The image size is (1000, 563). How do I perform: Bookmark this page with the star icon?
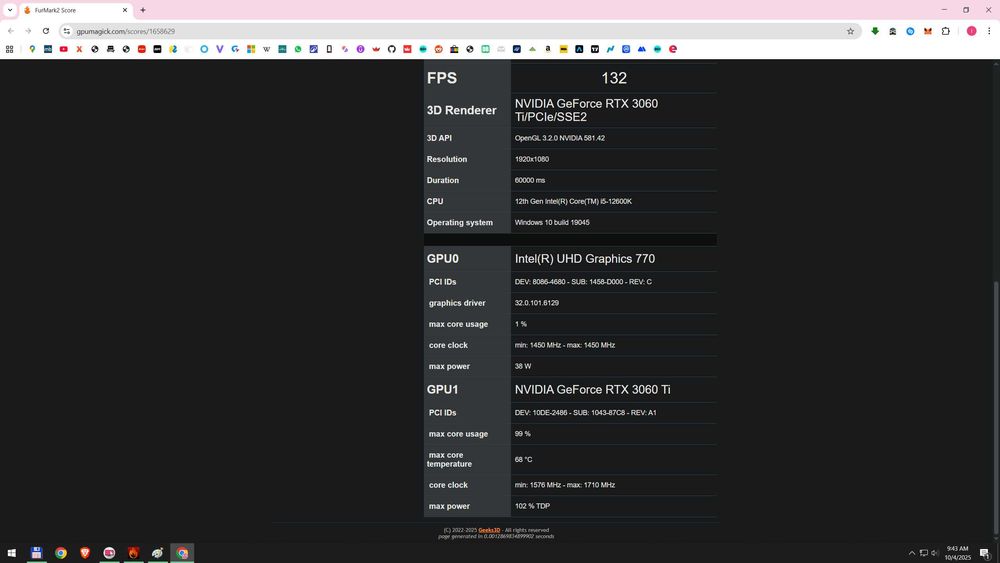[850, 31]
